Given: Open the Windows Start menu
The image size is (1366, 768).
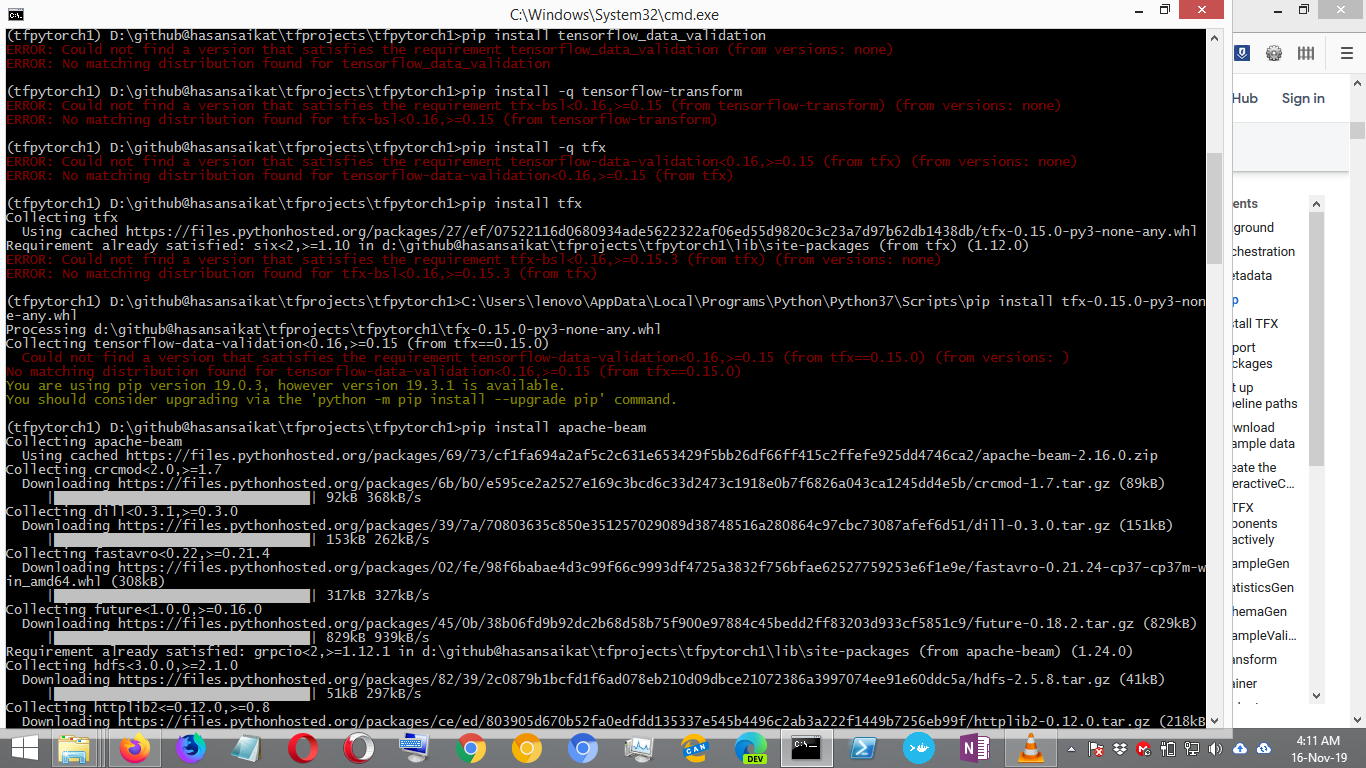Looking at the screenshot, I should 24,749.
